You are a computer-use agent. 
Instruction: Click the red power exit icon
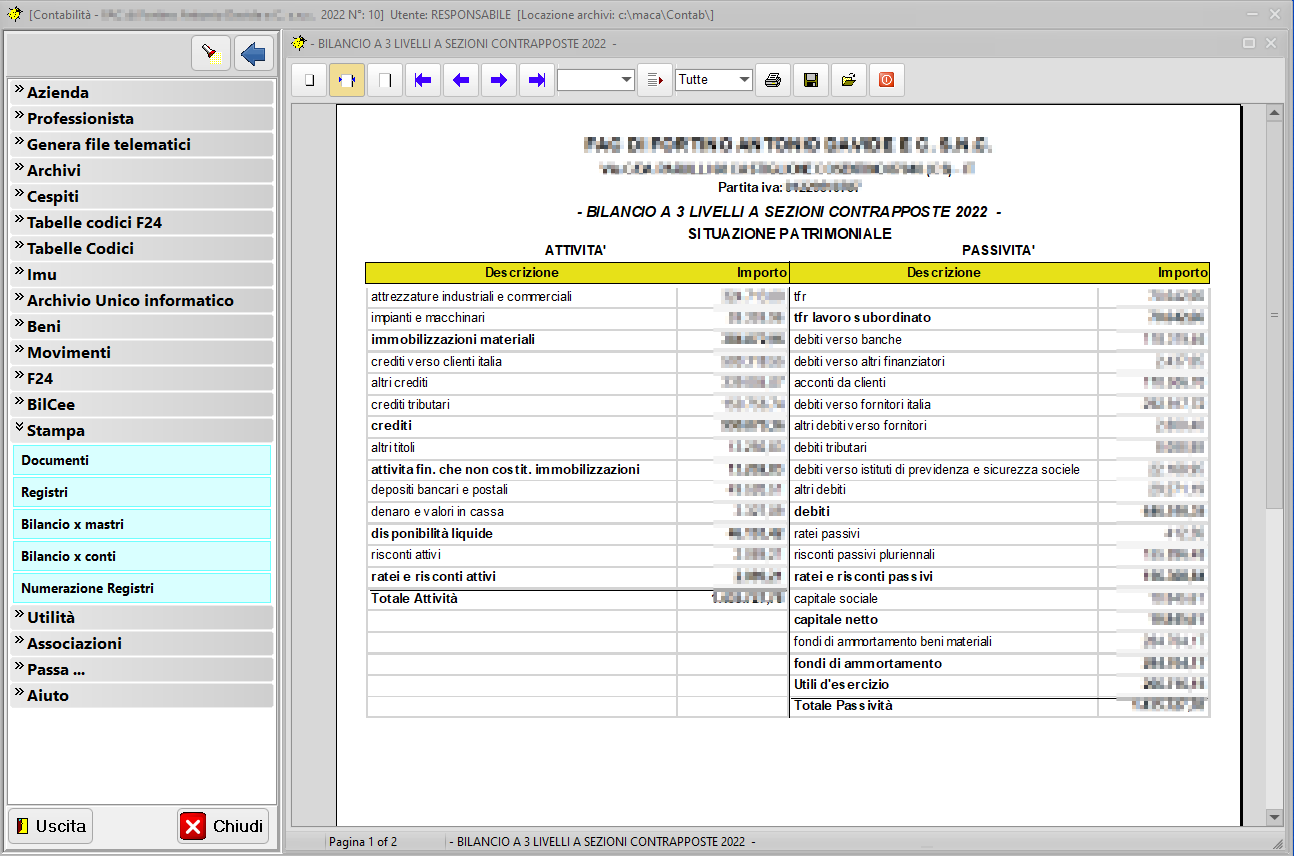tap(886, 80)
